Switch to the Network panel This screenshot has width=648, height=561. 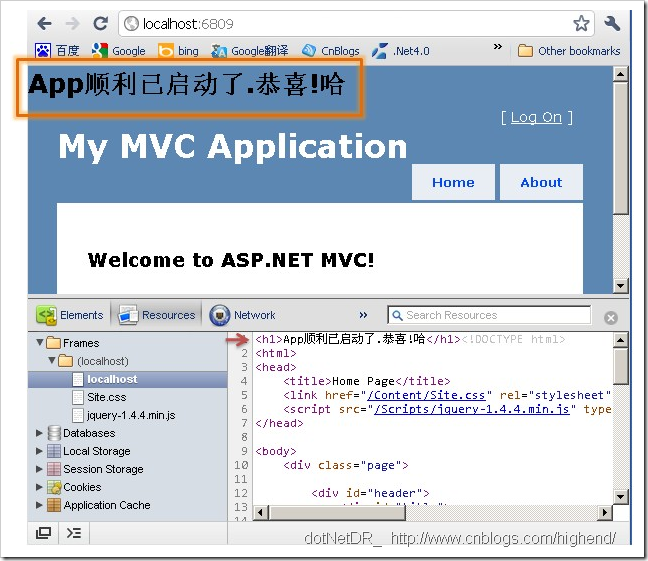click(x=242, y=315)
